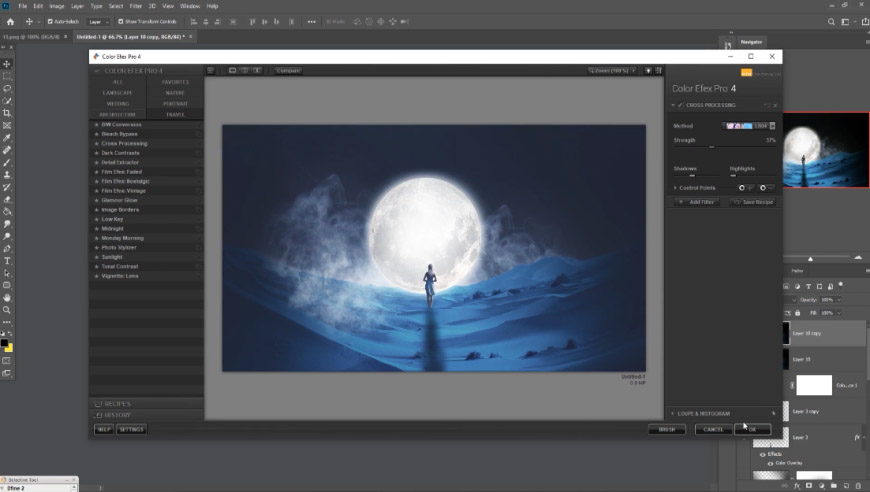Screen dimensions: 870x492
Task: Toggle favorite star for Bleach Bypass
Action: click(x=97, y=134)
